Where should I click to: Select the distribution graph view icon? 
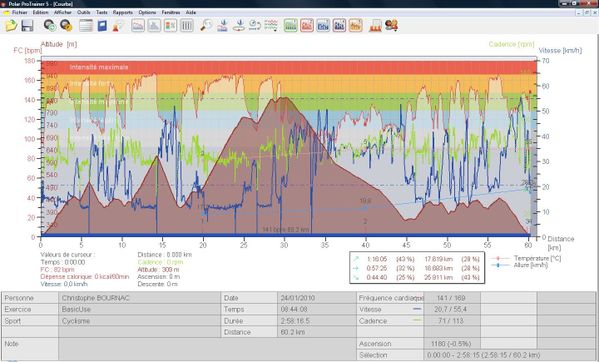[154, 26]
